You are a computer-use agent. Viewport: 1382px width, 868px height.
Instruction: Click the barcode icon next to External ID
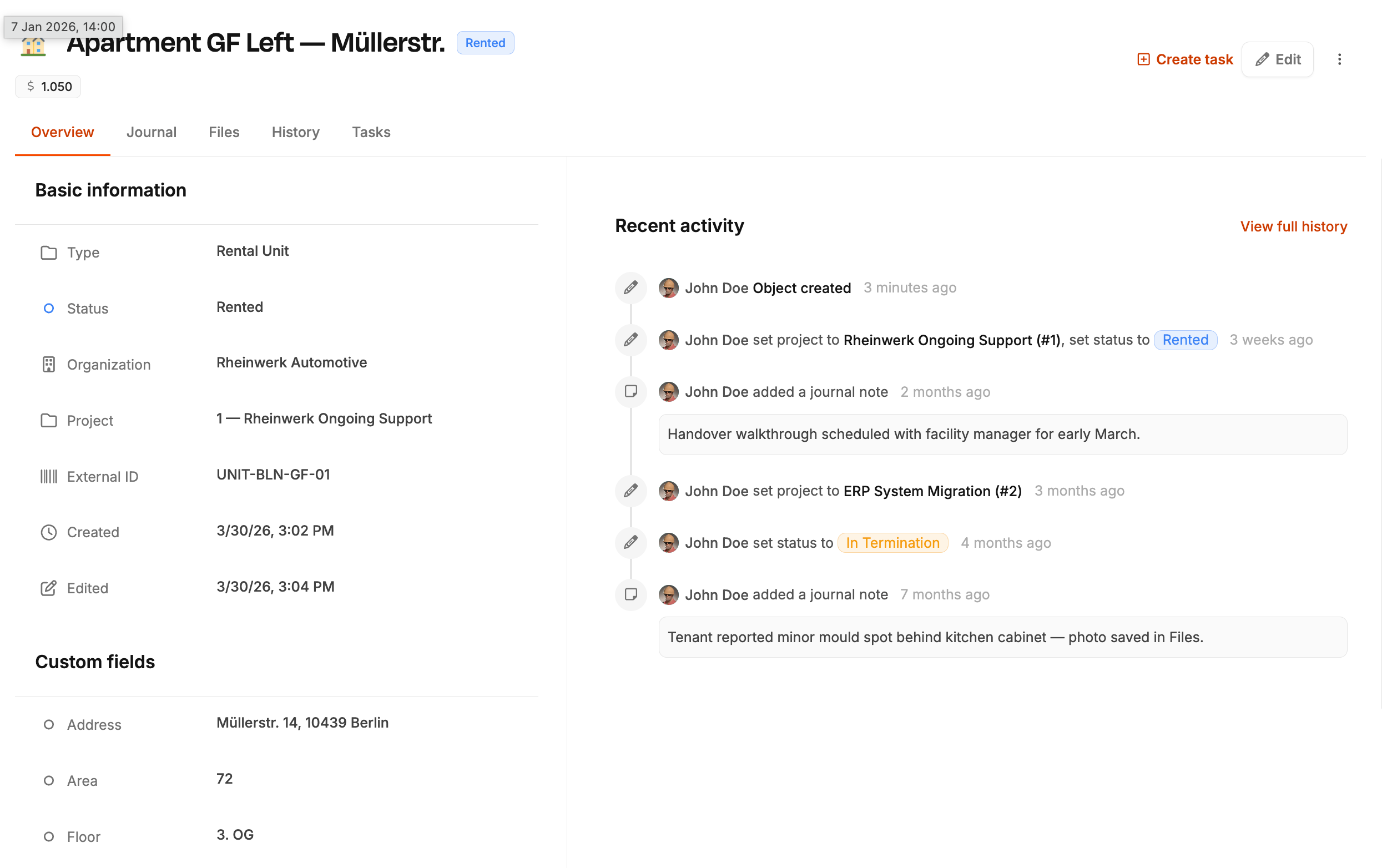(49, 477)
